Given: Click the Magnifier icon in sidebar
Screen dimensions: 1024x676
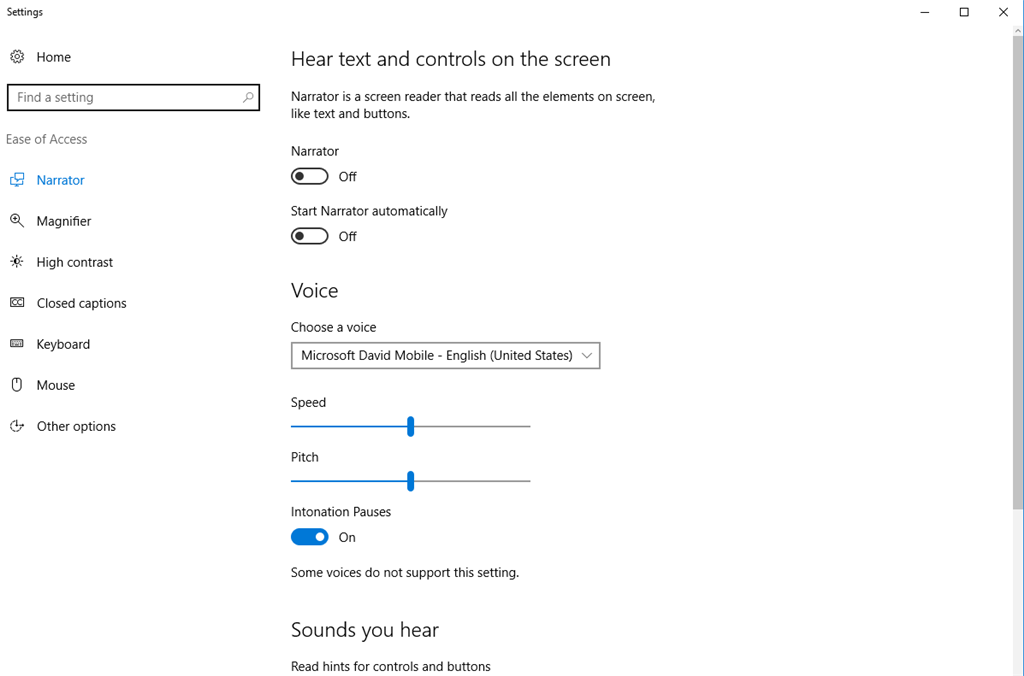Looking at the screenshot, I should pyautogui.click(x=17, y=221).
